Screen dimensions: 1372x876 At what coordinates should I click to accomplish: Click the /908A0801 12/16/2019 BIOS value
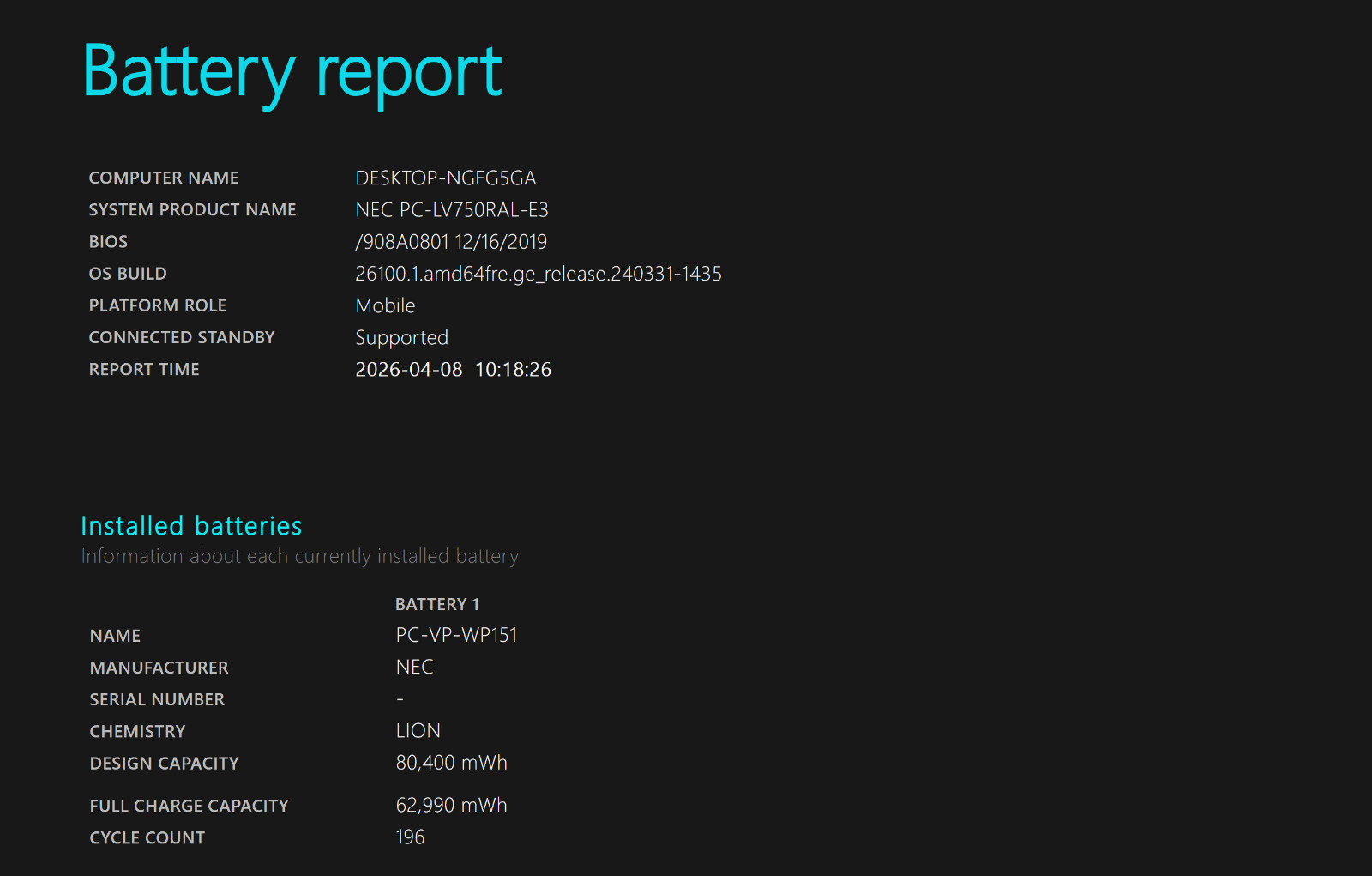pos(451,241)
